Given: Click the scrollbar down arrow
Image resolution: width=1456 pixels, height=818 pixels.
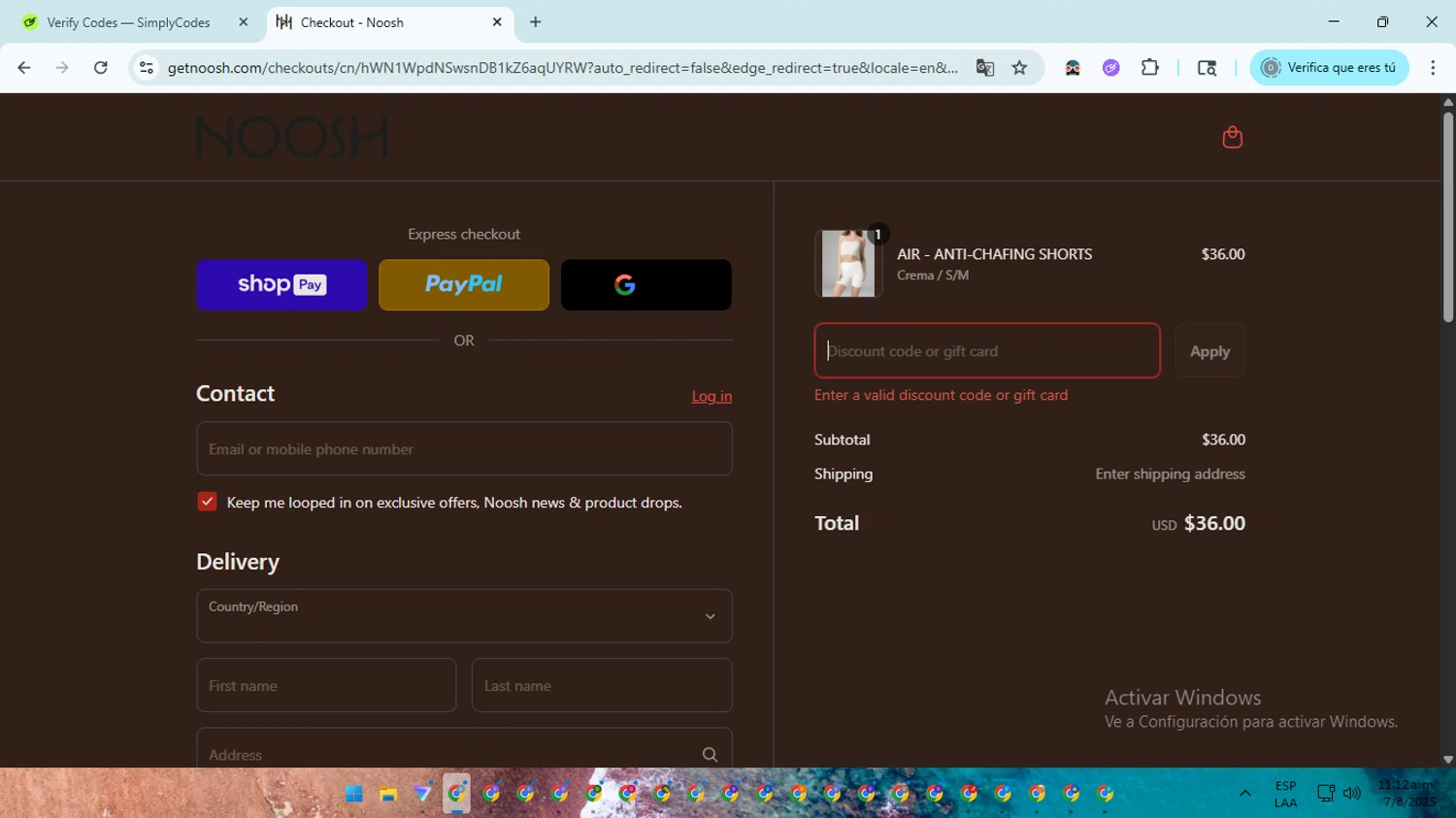Looking at the screenshot, I should [1448, 760].
